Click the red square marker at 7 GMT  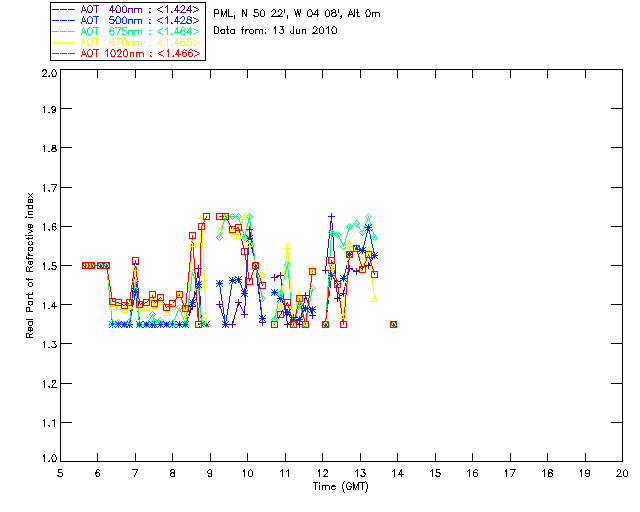tap(135, 261)
